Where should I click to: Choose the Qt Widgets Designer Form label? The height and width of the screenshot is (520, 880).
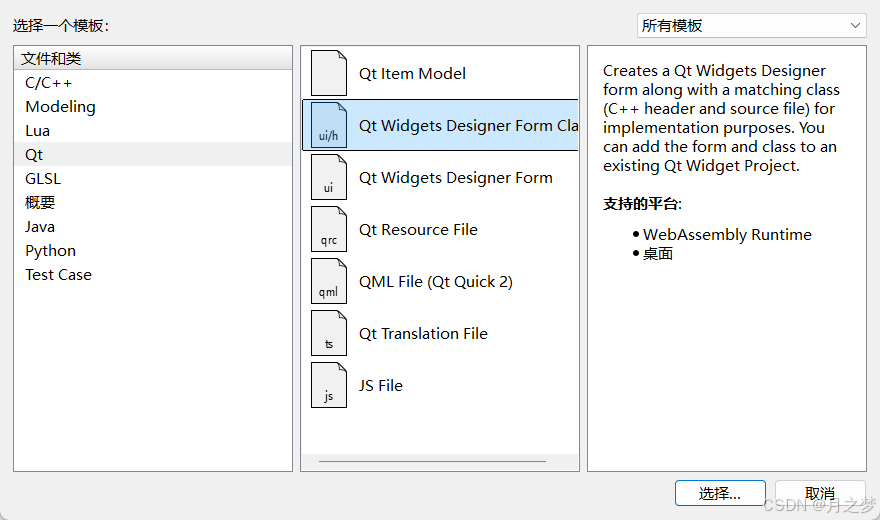click(x=456, y=178)
